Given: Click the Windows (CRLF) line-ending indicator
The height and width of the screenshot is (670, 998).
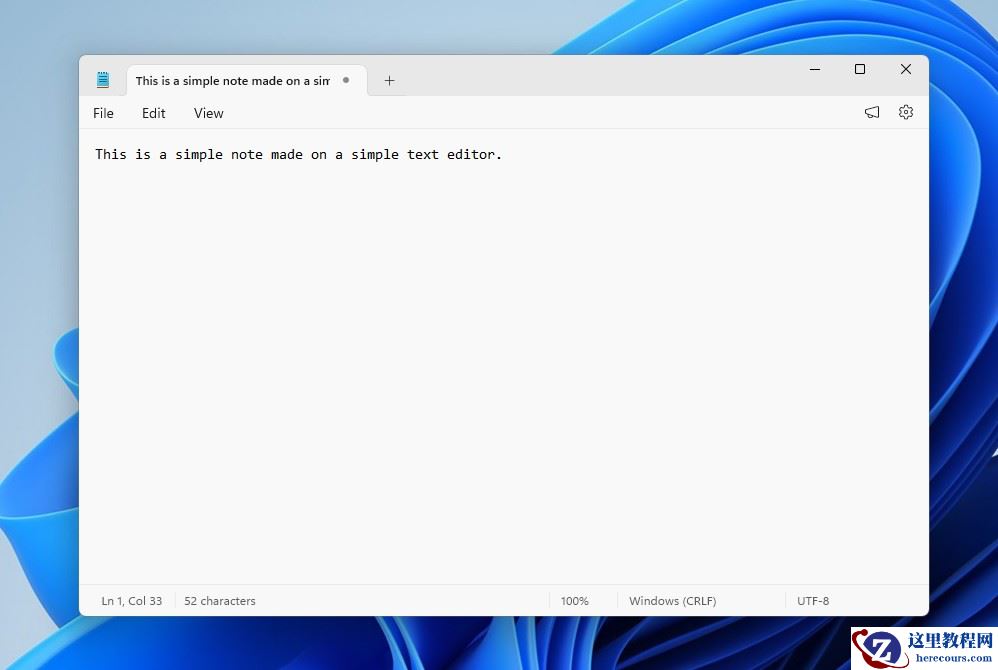Looking at the screenshot, I should pos(672,601).
